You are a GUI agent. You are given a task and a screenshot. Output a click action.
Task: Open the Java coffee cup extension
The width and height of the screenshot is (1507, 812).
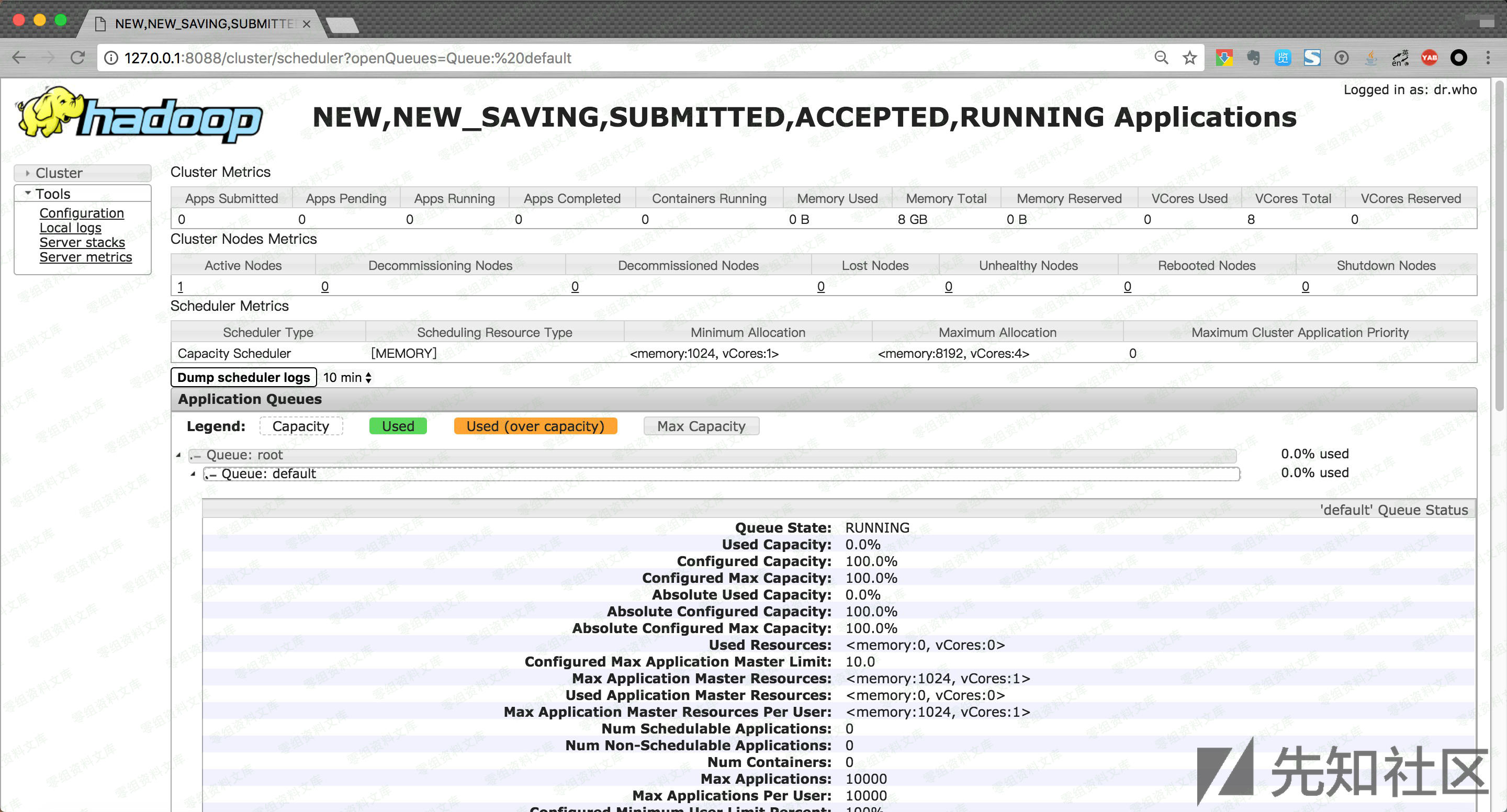[1371, 58]
